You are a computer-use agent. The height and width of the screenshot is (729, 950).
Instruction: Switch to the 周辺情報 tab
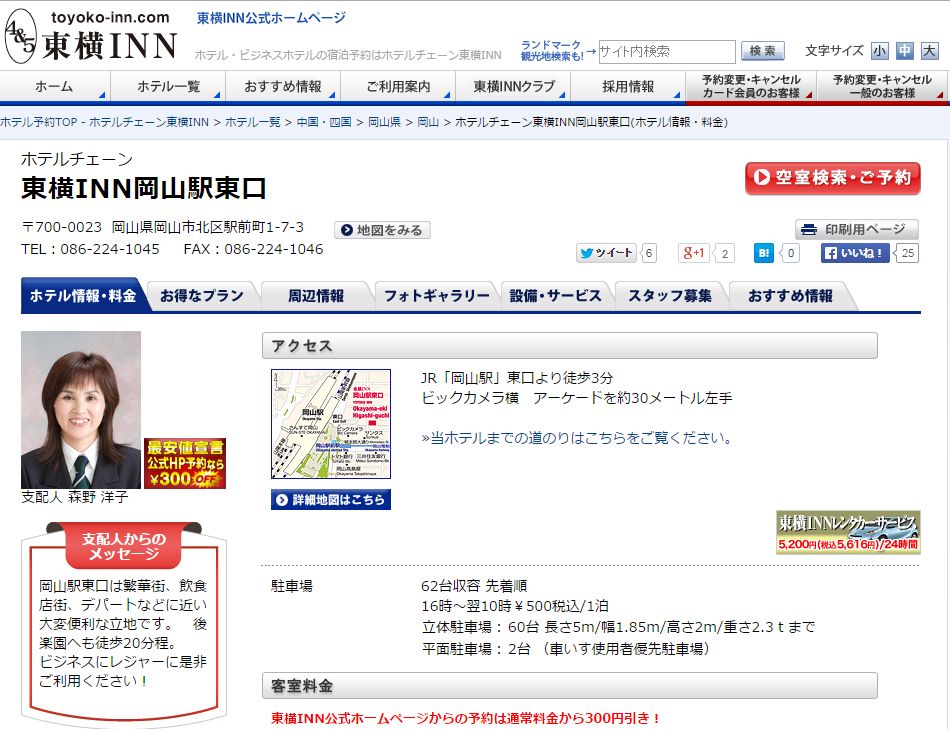click(x=316, y=296)
